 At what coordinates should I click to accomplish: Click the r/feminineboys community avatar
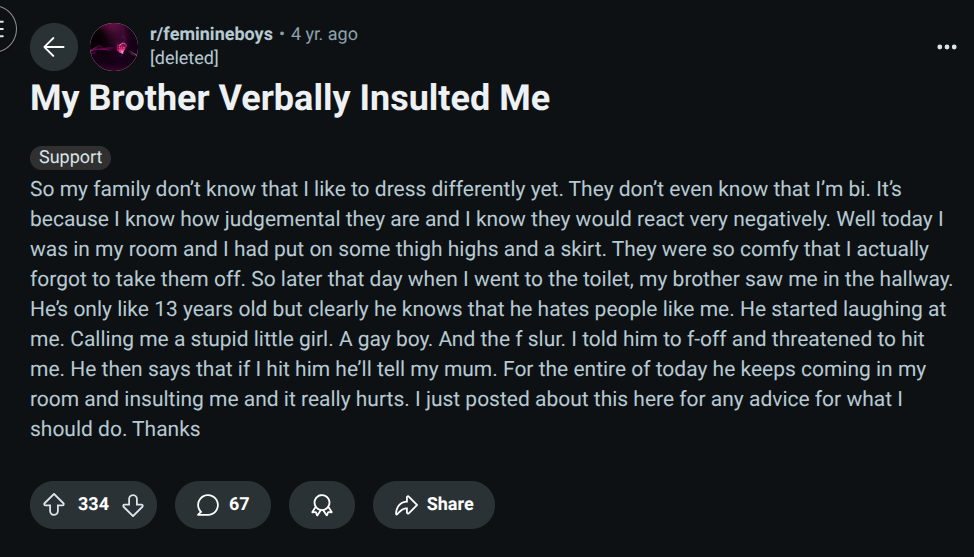click(x=114, y=47)
